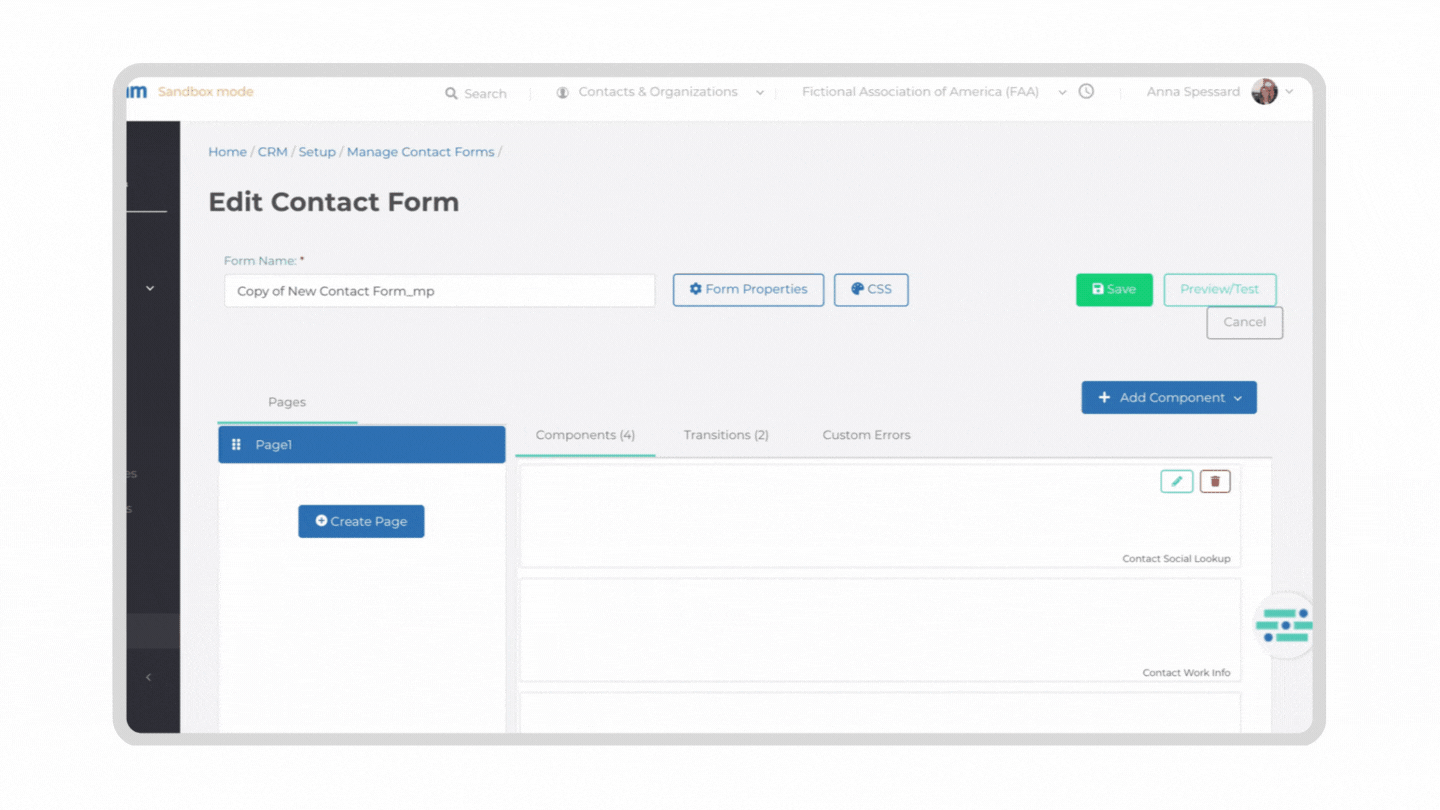
Task: Go to Home breadcrumb link
Action: [x=227, y=152]
